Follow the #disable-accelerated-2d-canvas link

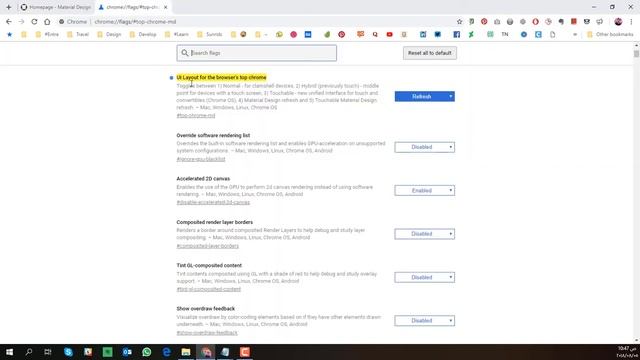(x=213, y=202)
